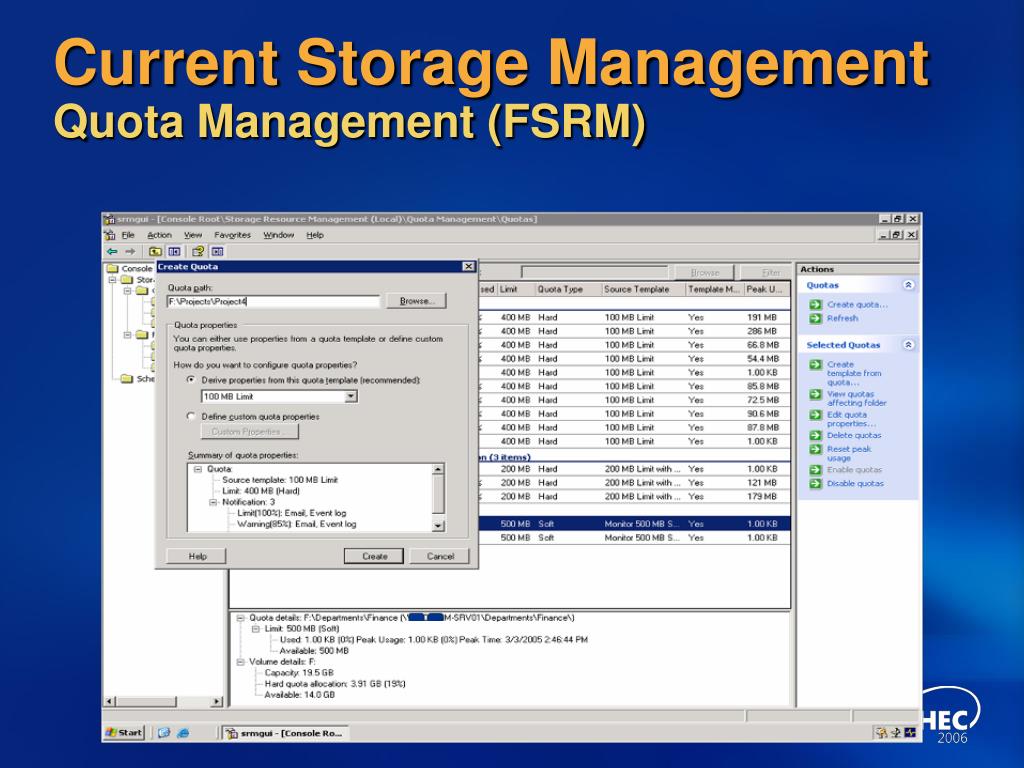Collapse the Quota node in summary tree
The image size is (1024, 768).
coord(197,470)
